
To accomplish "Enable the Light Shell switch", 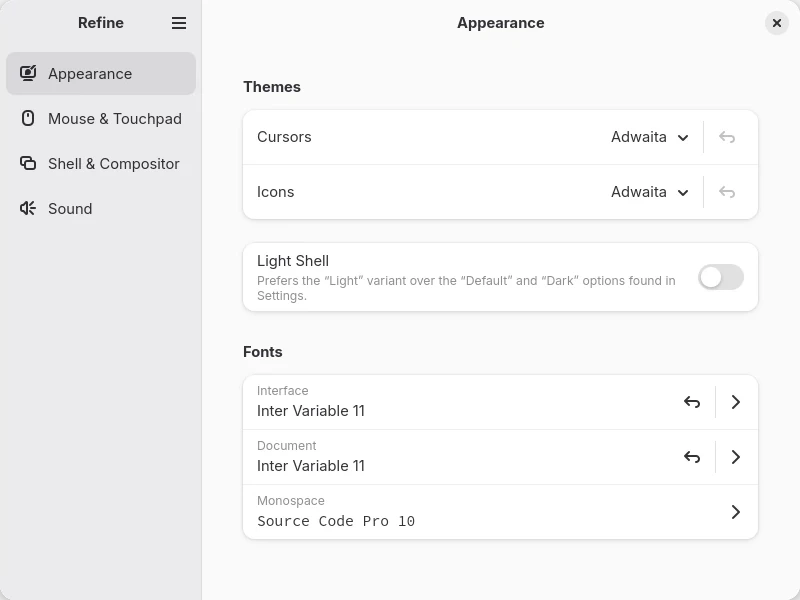I will click(720, 277).
